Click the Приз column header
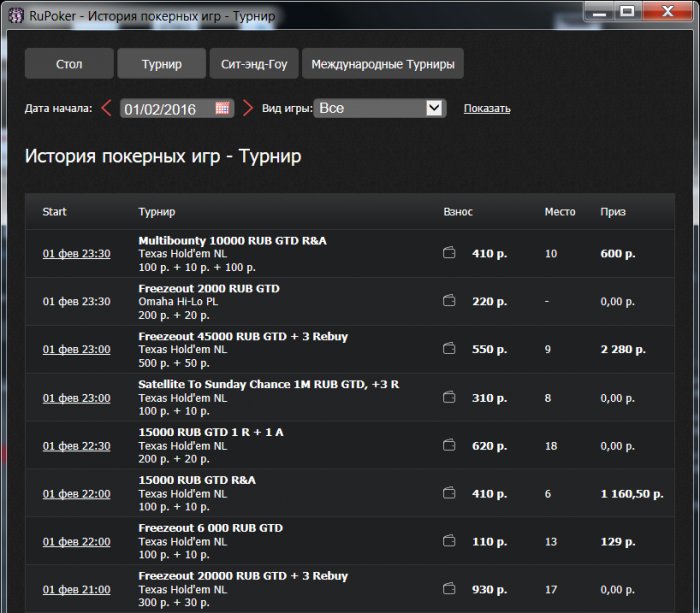The width and height of the screenshot is (700, 613). [x=612, y=212]
